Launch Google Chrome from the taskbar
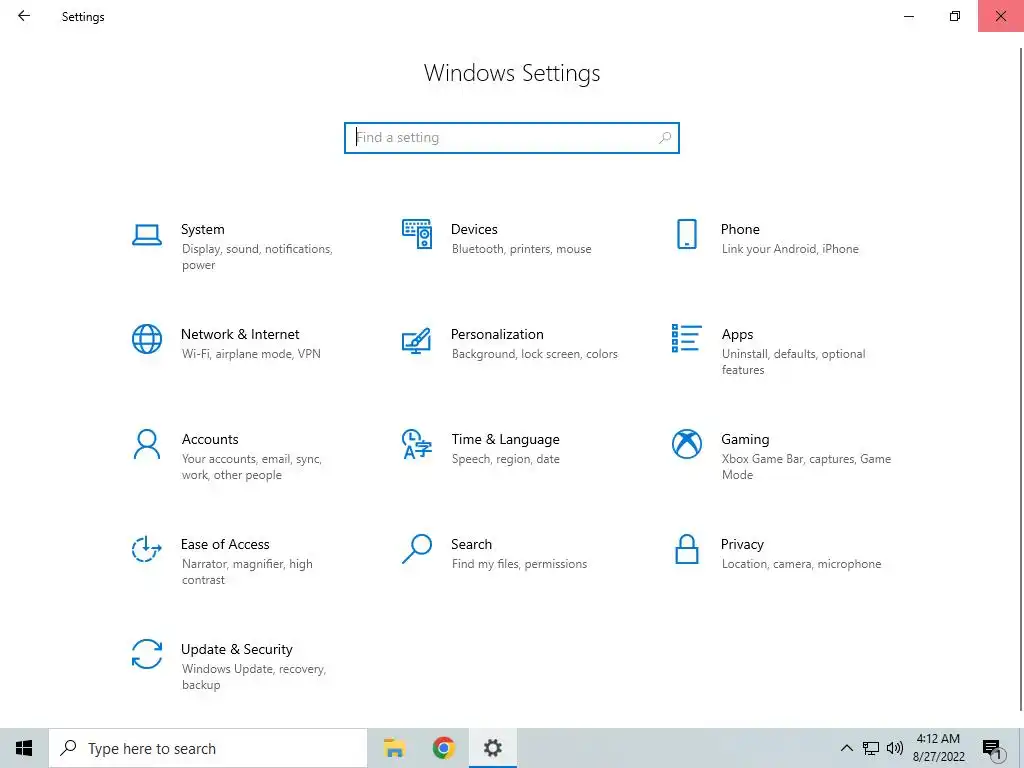The width and height of the screenshot is (1024, 768). [x=443, y=748]
